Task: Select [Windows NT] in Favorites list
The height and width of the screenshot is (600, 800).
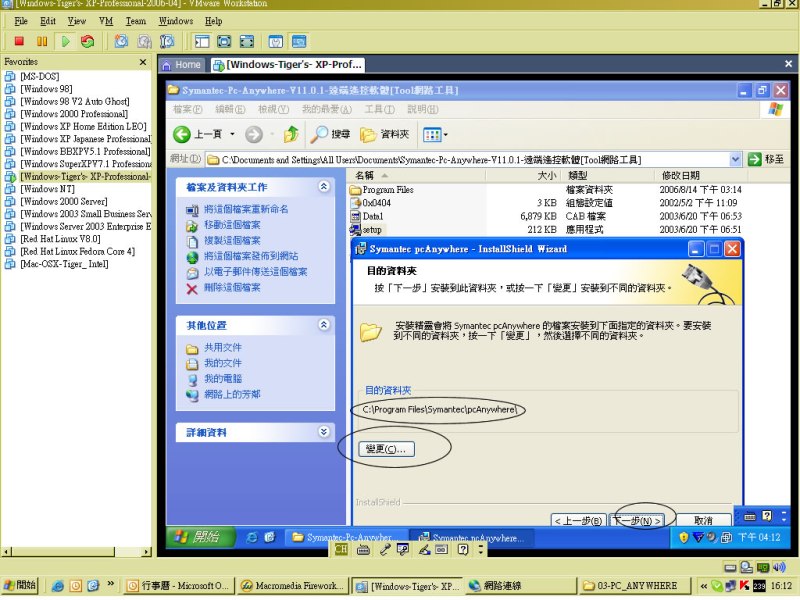Action: (47, 189)
